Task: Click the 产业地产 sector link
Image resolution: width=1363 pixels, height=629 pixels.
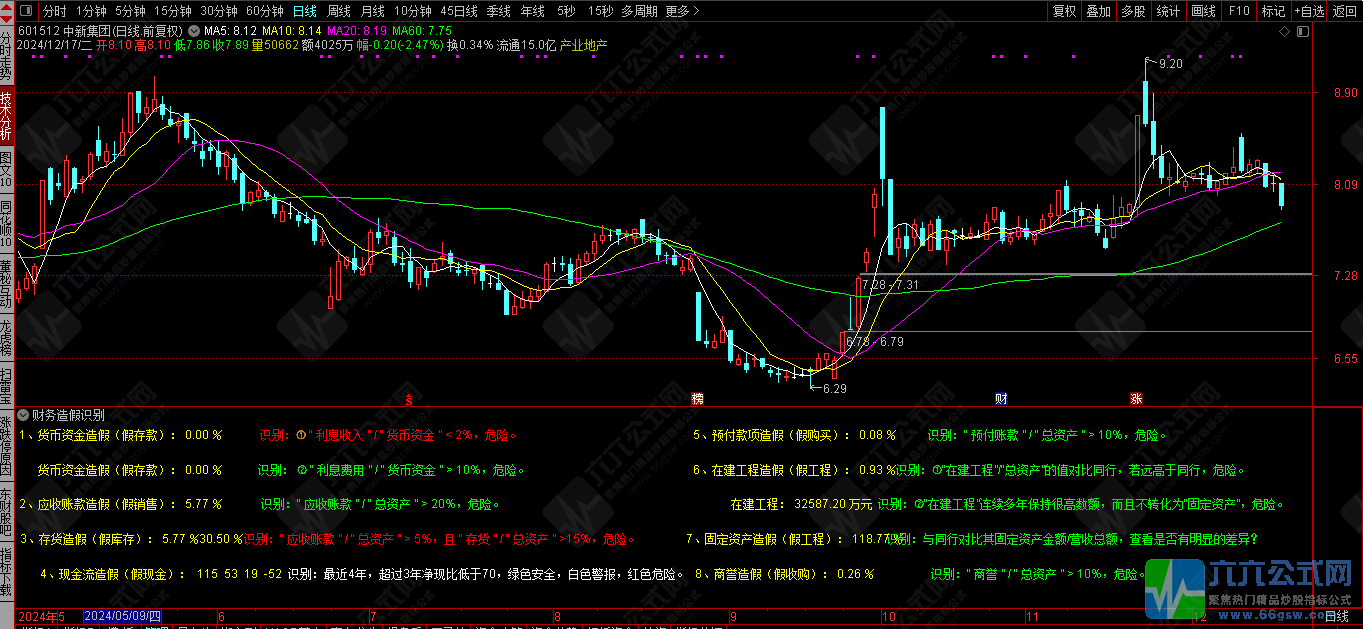Action: tap(583, 45)
